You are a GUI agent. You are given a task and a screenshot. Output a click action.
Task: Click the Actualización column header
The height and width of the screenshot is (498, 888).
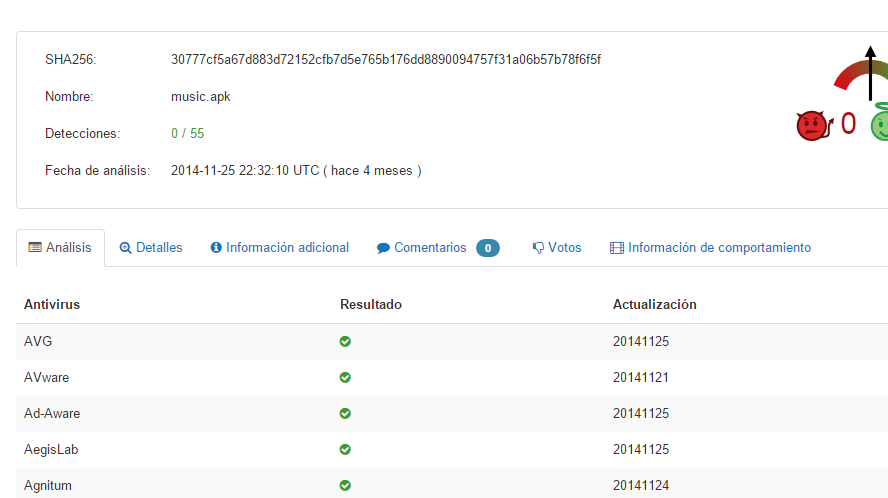tap(654, 304)
